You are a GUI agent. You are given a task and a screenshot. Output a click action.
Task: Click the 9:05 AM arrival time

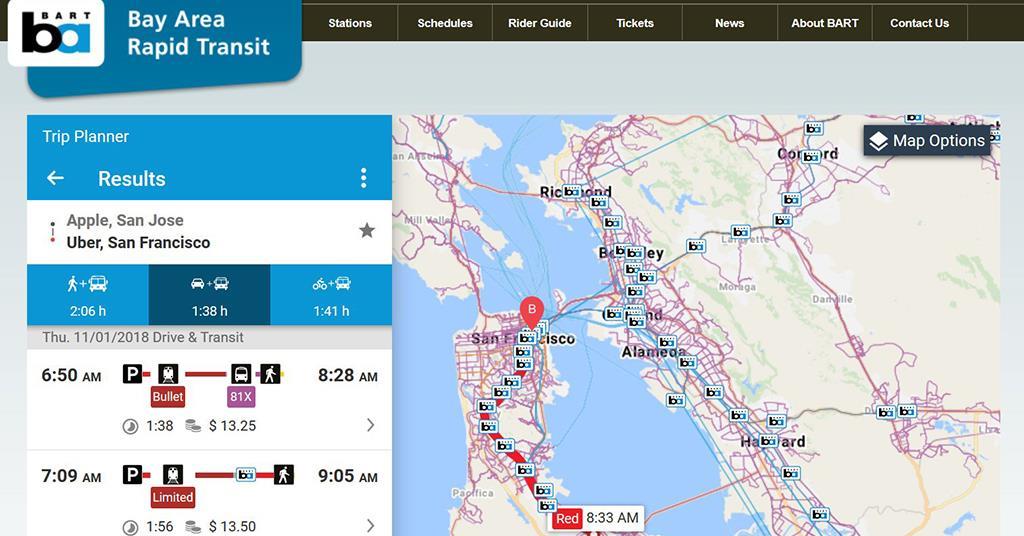347,476
